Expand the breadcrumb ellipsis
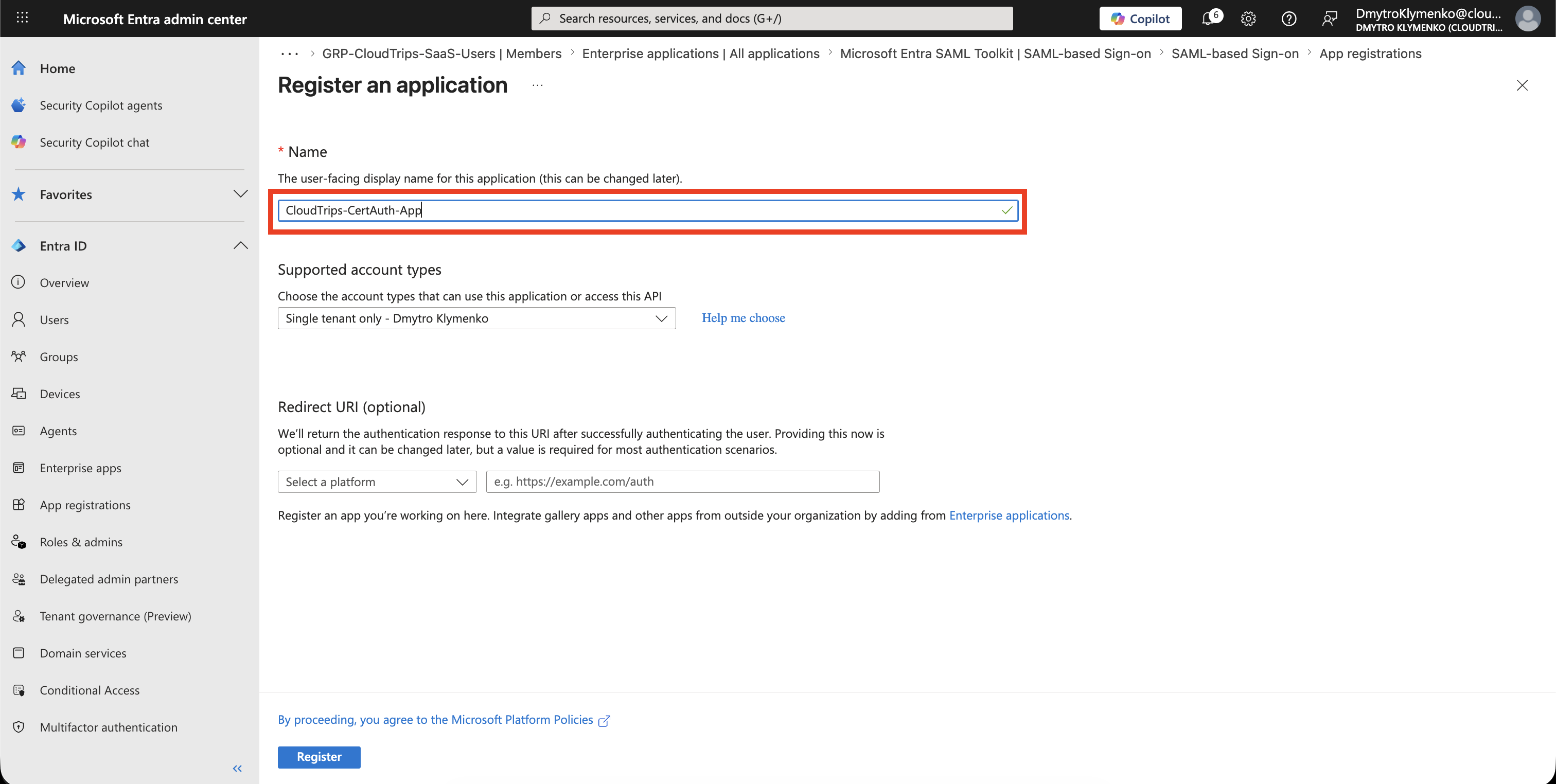The width and height of the screenshot is (1556, 784). (289, 54)
